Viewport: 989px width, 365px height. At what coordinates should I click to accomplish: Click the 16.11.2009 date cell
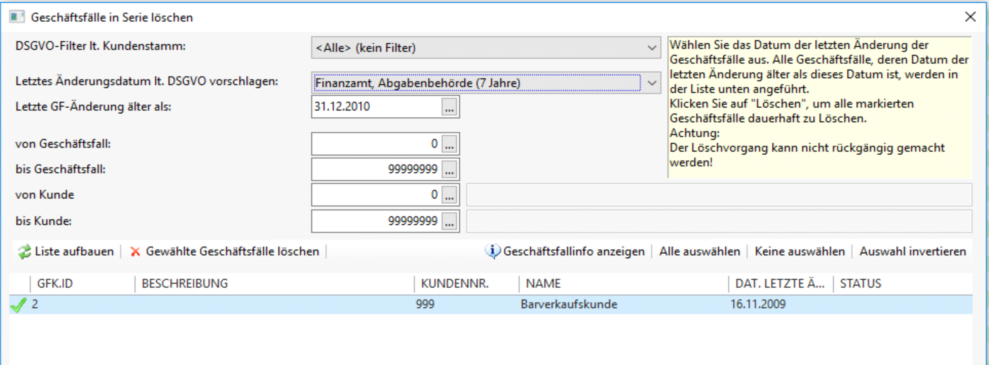point(758,305)
